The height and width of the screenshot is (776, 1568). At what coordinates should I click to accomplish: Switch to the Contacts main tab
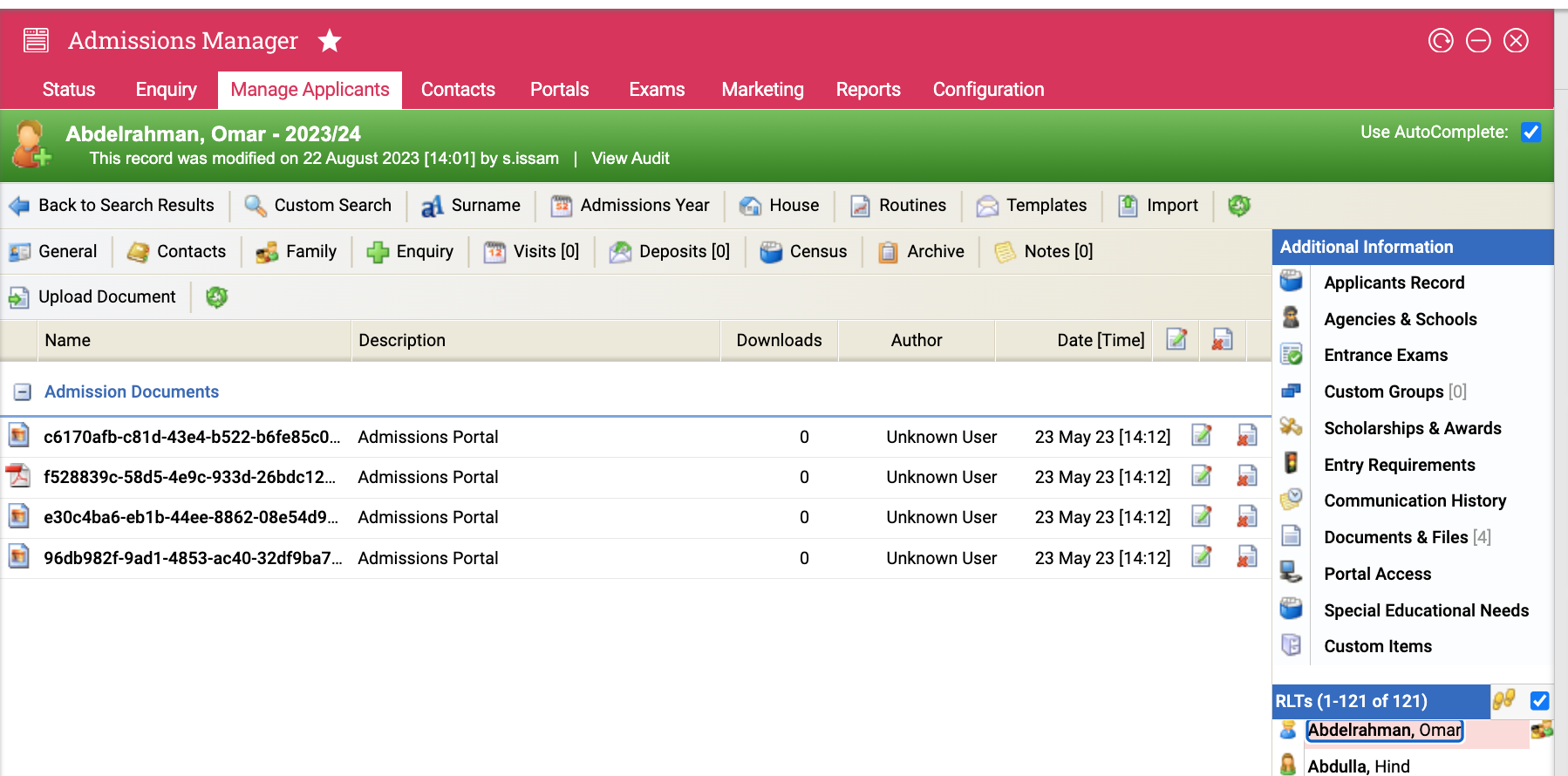(x=458, y=90)
